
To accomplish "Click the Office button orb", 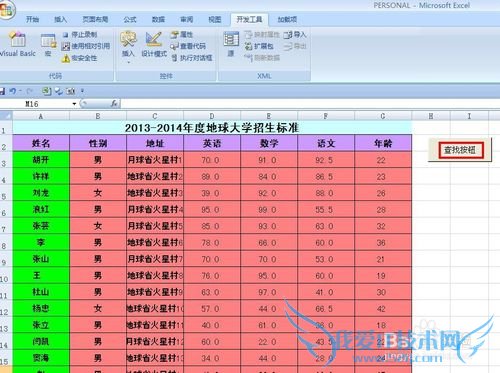I will [x=7, y=9].
